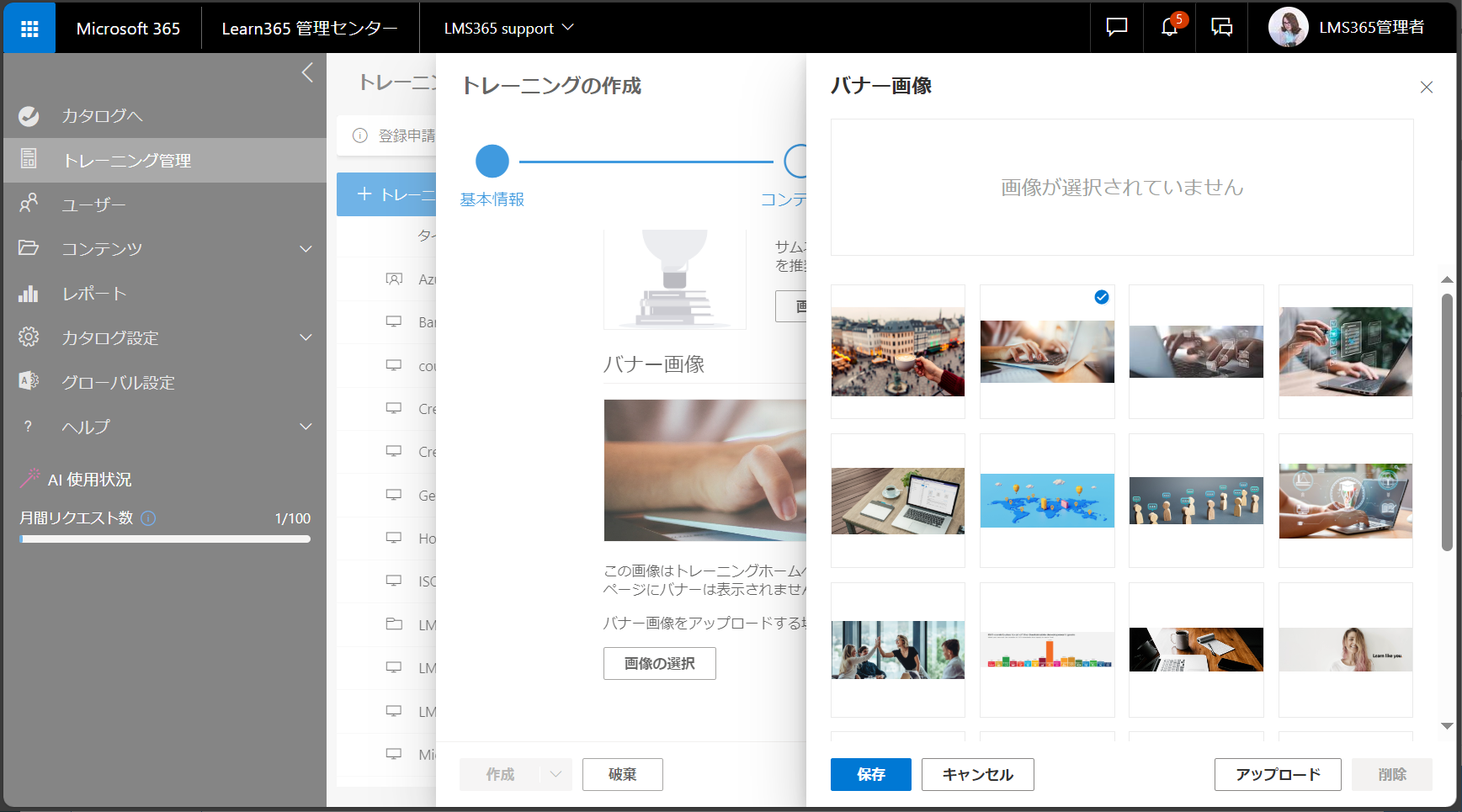Image resolution: width=1462 pixels, height=812 pixels.
Task: Click the カタログ設定 gear icon
Action: coord(29,337)
